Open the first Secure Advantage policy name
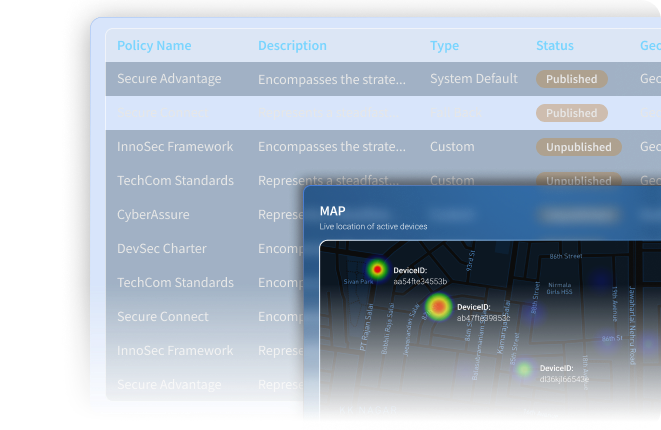 (169, 79)
